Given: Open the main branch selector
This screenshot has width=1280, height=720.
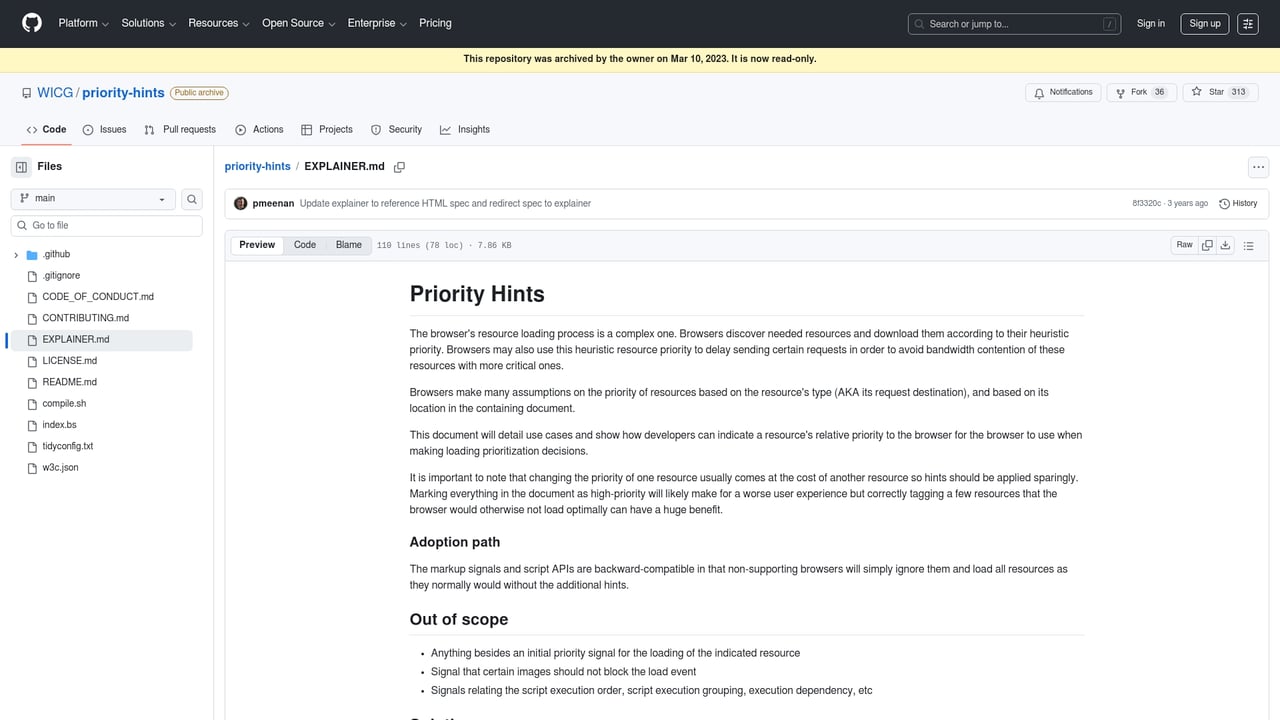Looking at the screenshot, I should [x=92, y=198].
